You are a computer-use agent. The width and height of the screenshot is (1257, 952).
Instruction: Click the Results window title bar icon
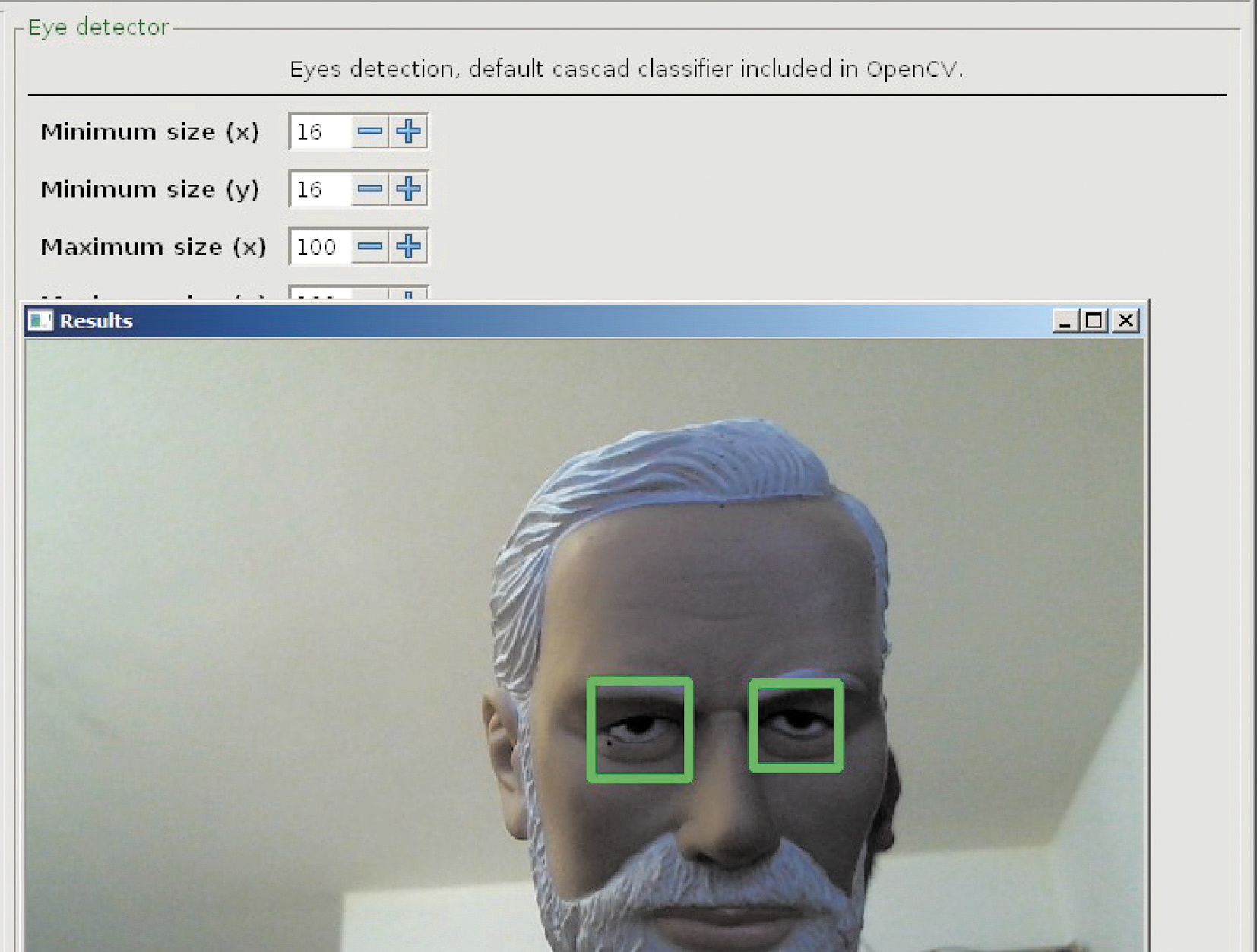40,321
